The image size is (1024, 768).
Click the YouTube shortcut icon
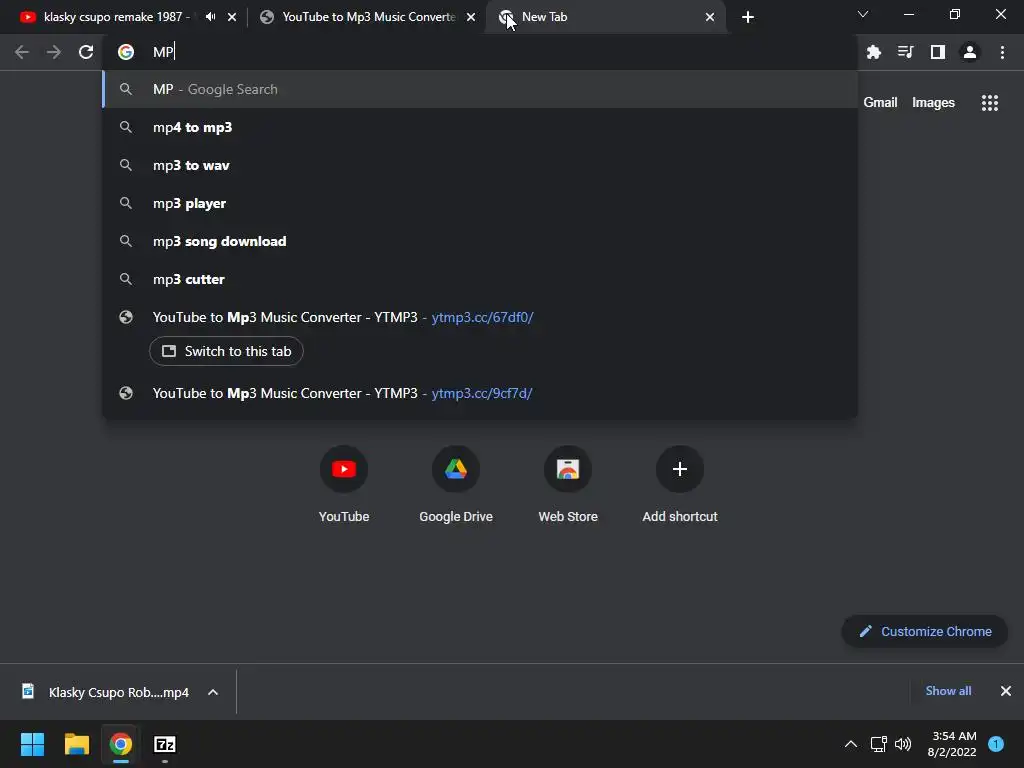344,469
